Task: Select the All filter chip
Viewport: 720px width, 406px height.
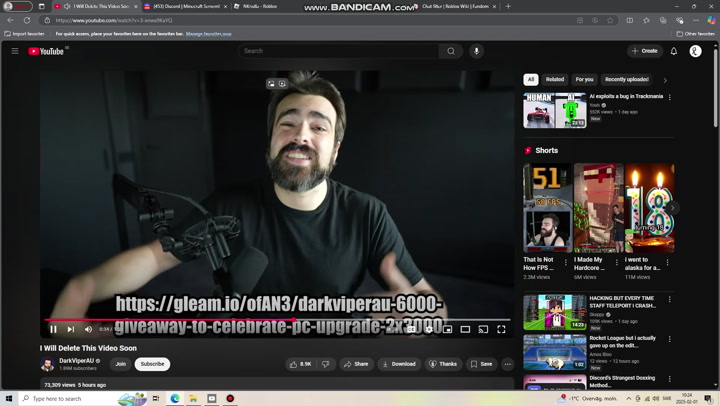Action: (531, 79)
